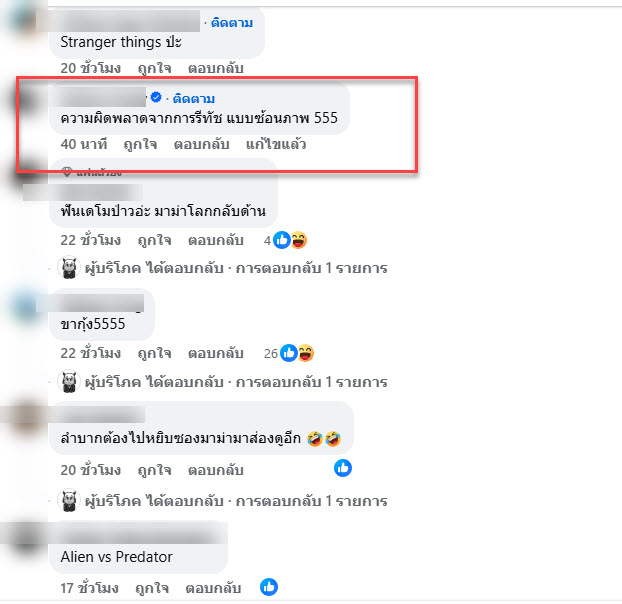This screenshot has width=622, height=604.
Task: Click thumbs-up icon under Alien vs Predator
Action: tap(269, 587)
